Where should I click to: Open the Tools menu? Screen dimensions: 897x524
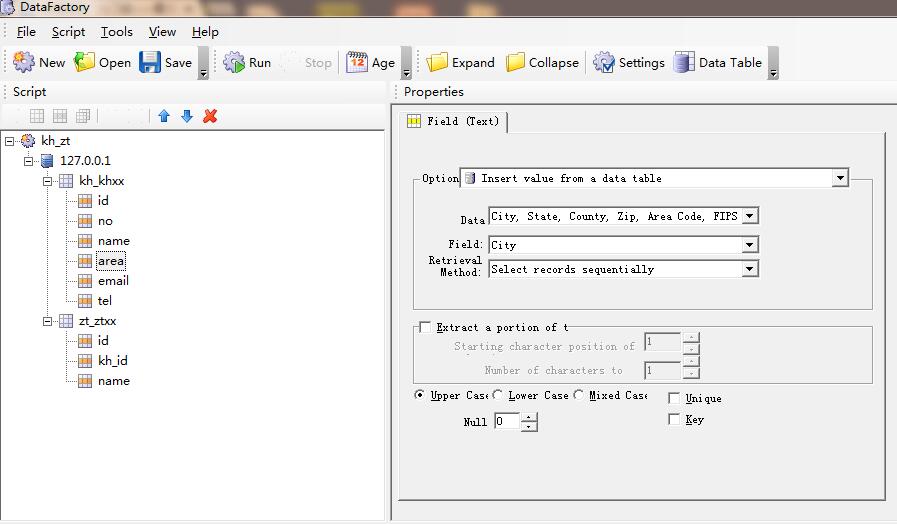click(x=117, y=32)
